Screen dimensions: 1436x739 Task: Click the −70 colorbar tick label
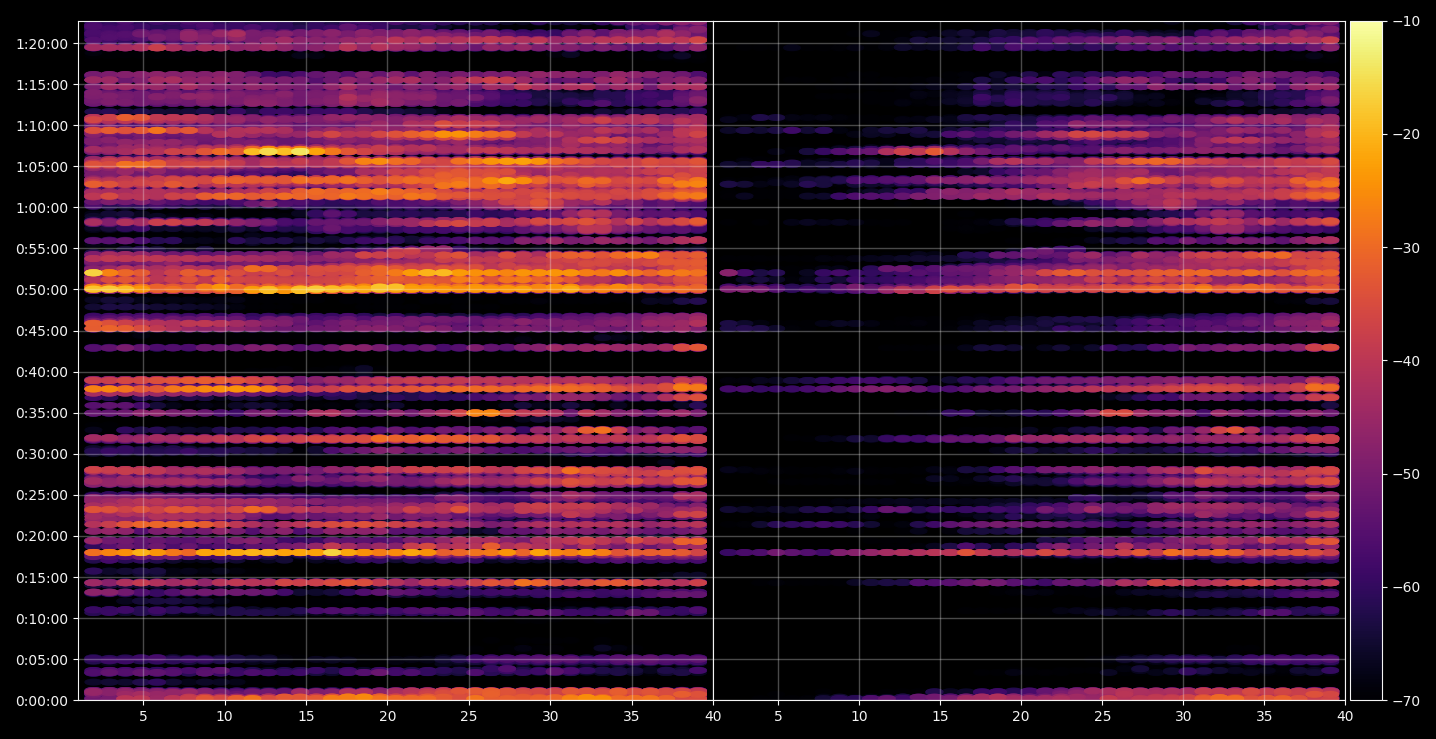point(1406,700)
